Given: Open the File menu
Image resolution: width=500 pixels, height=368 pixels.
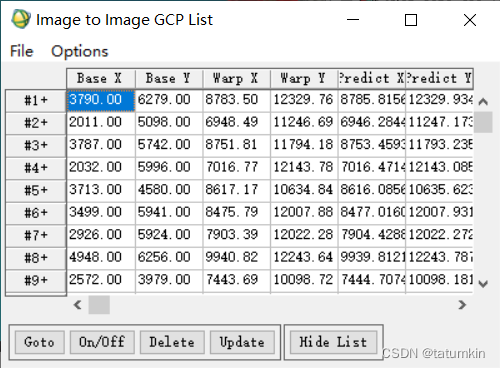Looking at the screenshot, I should point(22,51).
